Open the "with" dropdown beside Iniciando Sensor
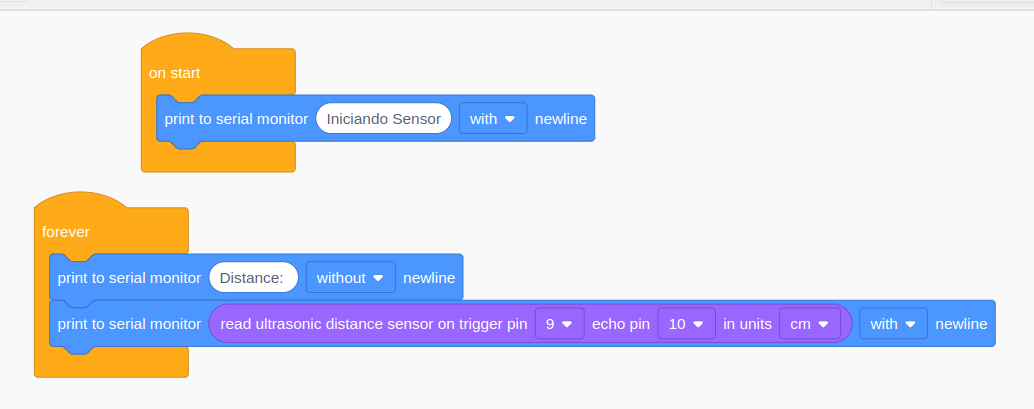This screenshot has width=1034, height=409. pyautogui.click(x=492, y=118)
